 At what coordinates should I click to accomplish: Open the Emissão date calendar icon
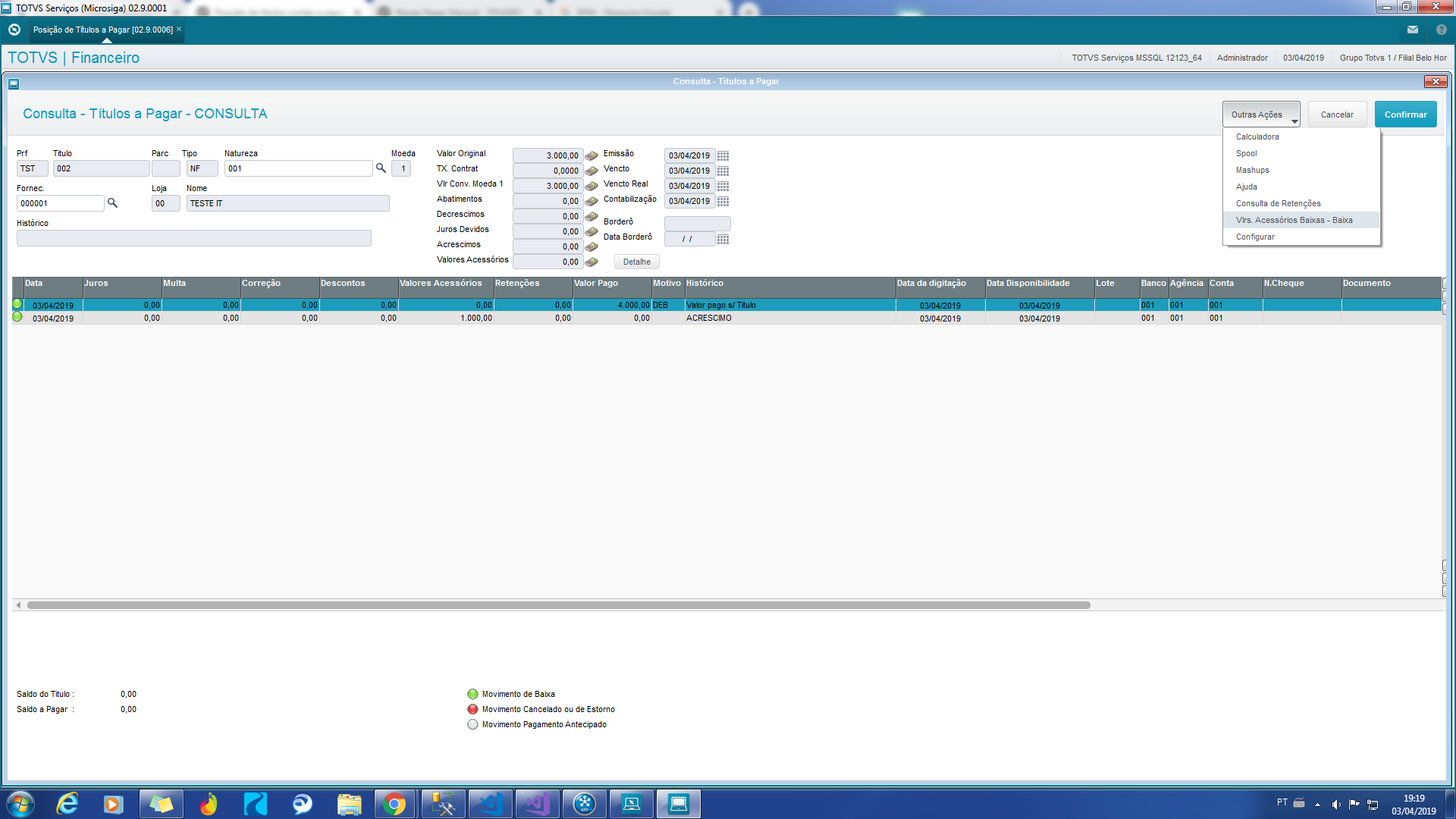pyautogui.click(x=723, y=155)
